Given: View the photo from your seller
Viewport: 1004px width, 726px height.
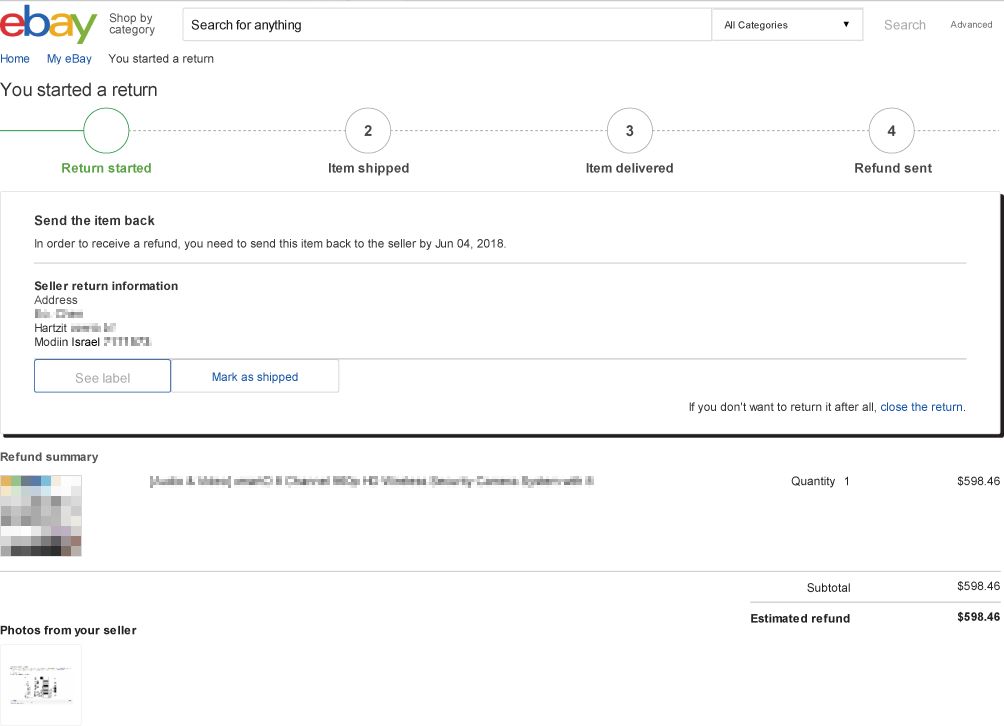Looking at the screenshot, I should (x=41, y=684).
